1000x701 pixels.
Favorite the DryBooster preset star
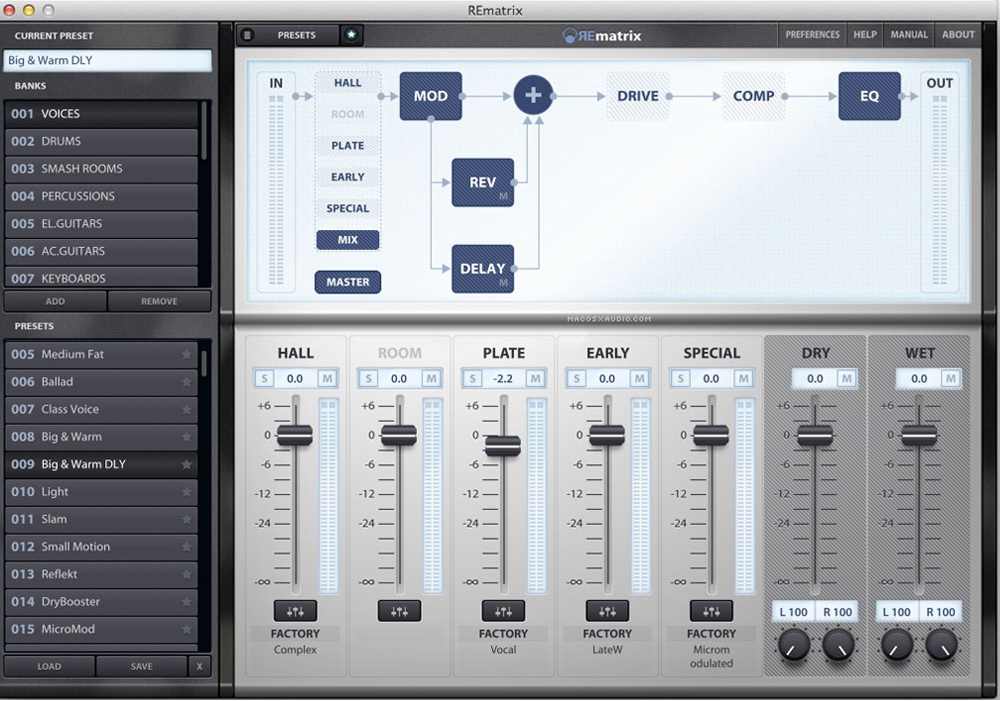[x=186, y=601]
